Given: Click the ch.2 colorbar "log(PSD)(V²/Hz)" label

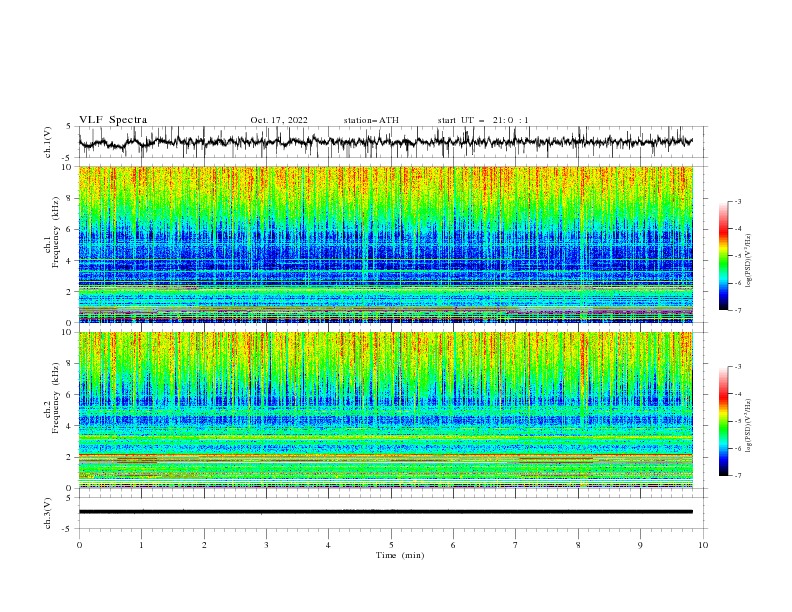Looking at the screenshot, I should 748,426.
